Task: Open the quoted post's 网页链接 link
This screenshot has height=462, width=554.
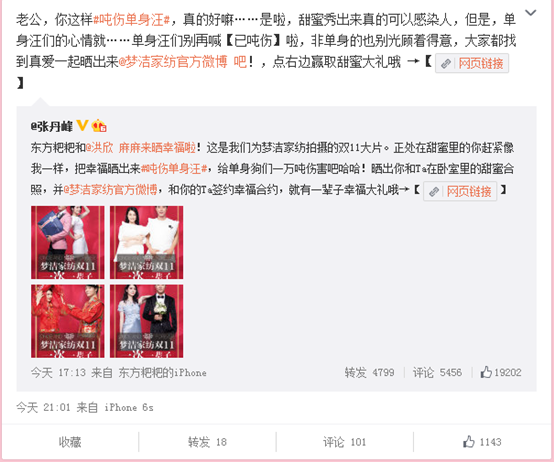Action: [x=460, y=191]
